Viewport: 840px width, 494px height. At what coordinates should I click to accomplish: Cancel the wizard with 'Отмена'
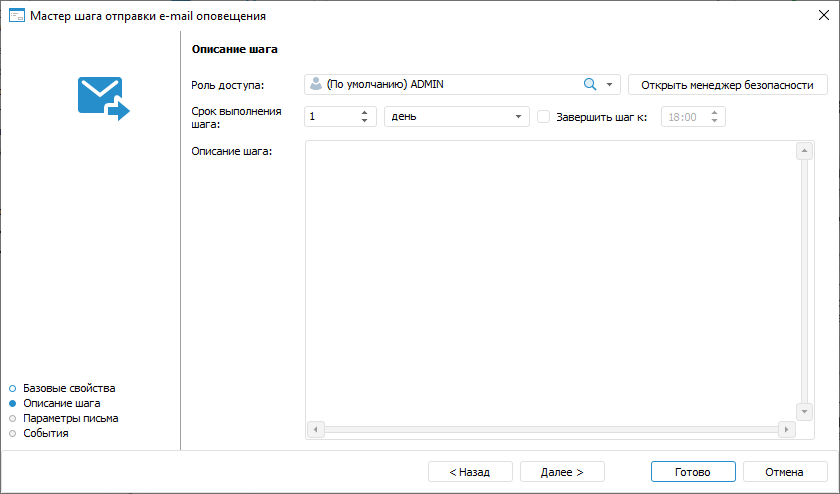tap(784, 471)
